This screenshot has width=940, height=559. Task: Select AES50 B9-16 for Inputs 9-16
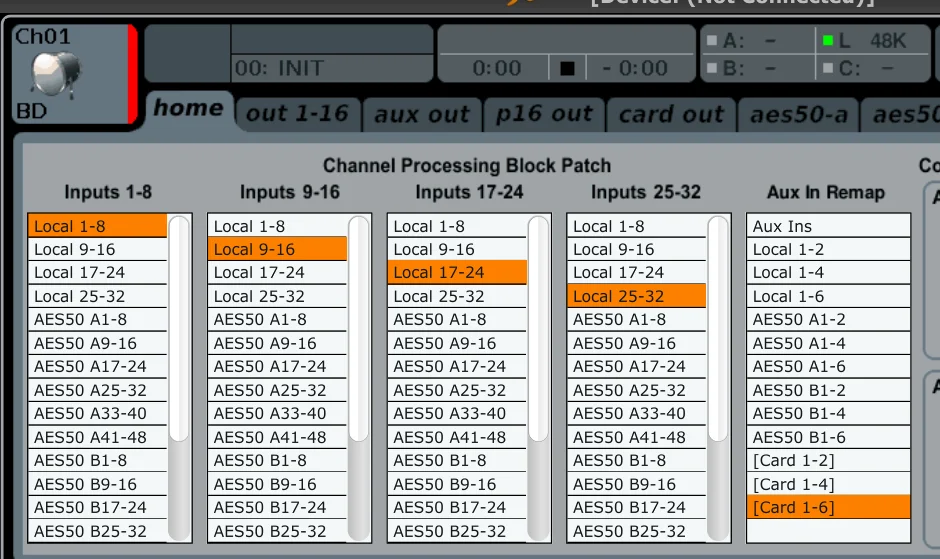click(x=278, y=484)
